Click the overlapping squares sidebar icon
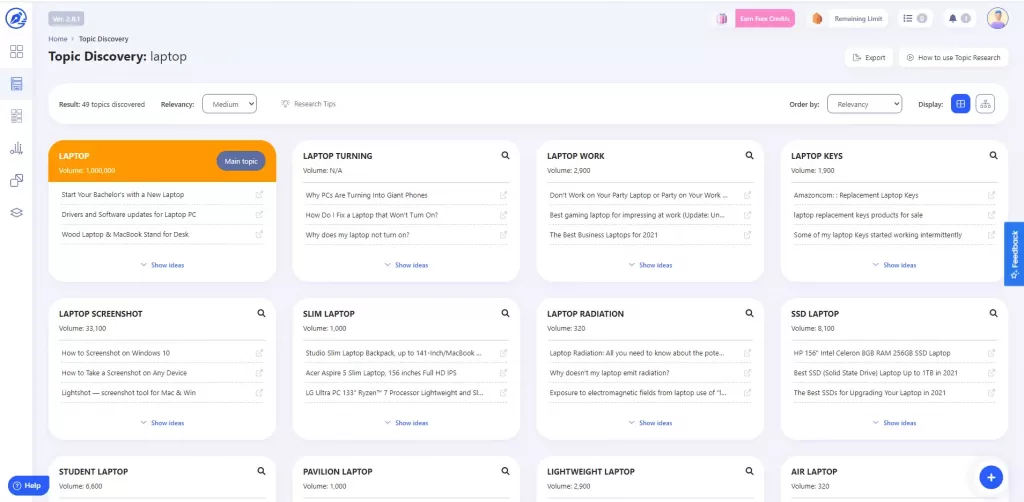The image size is (1024, 502). pyautogui.click(x=16, y=180)
